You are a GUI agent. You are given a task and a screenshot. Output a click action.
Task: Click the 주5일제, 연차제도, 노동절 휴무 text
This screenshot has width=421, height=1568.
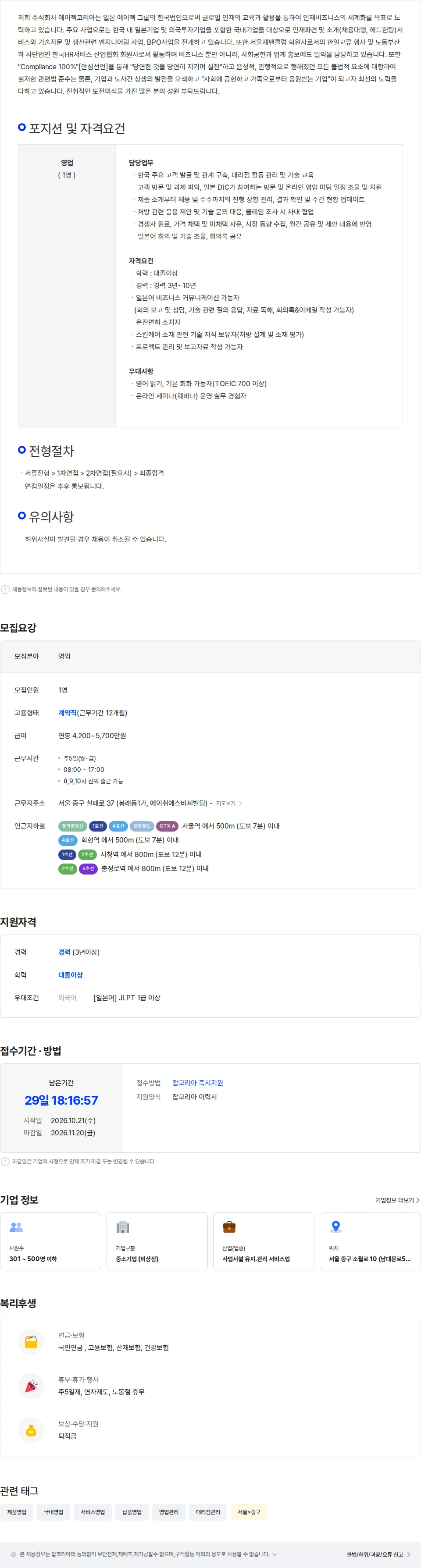pos(101,1392)
